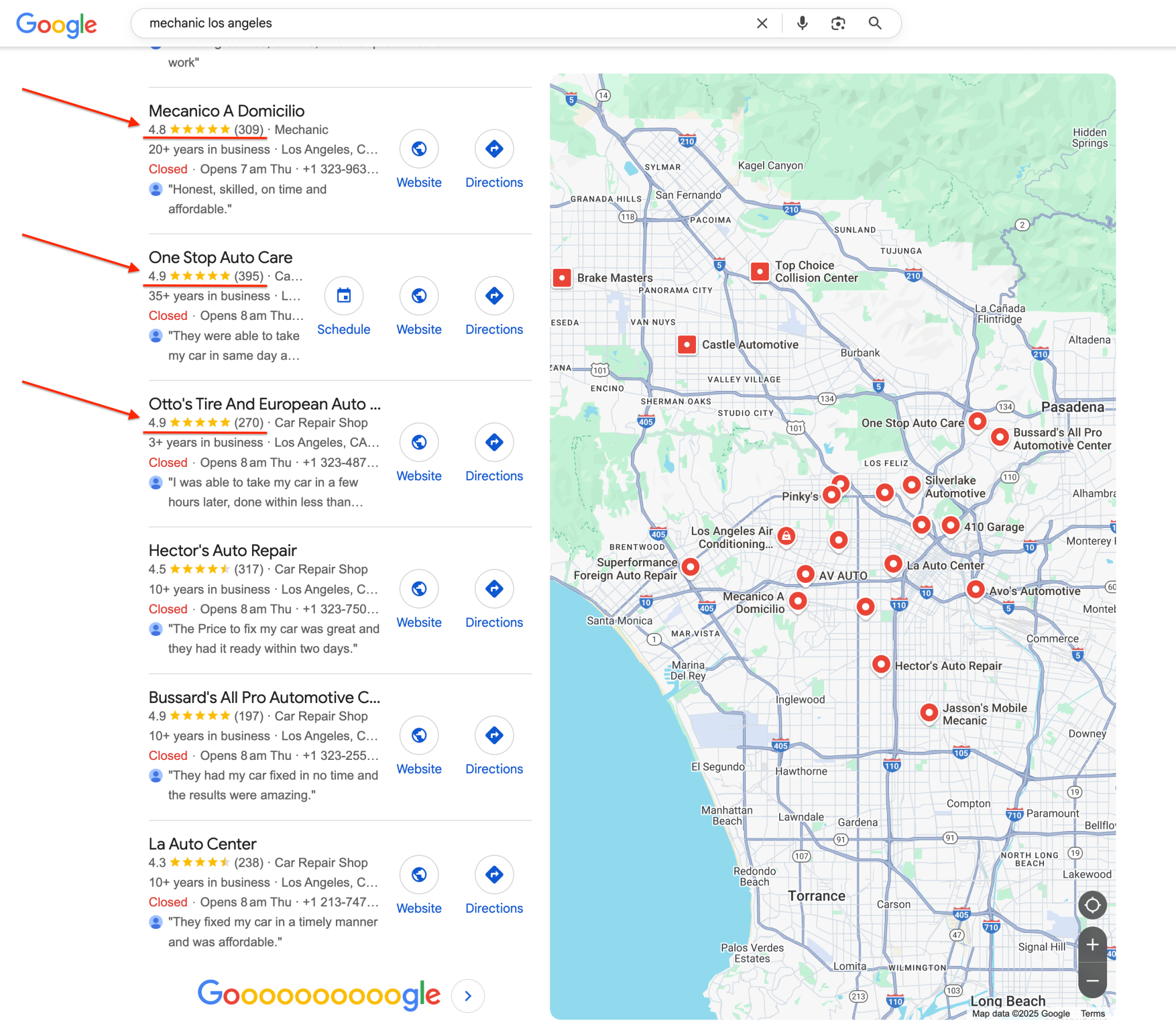The width and height of the screenshot is (1176, 1035).
Task: Zoom out on the map
Action: tap(1092, 980)
